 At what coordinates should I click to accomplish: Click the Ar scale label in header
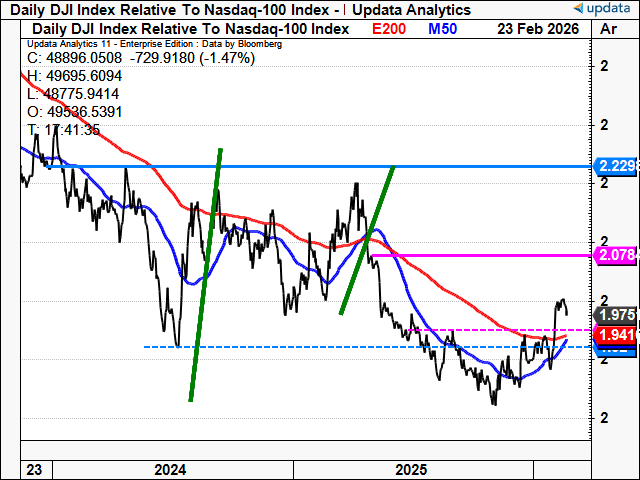(608, 28)
